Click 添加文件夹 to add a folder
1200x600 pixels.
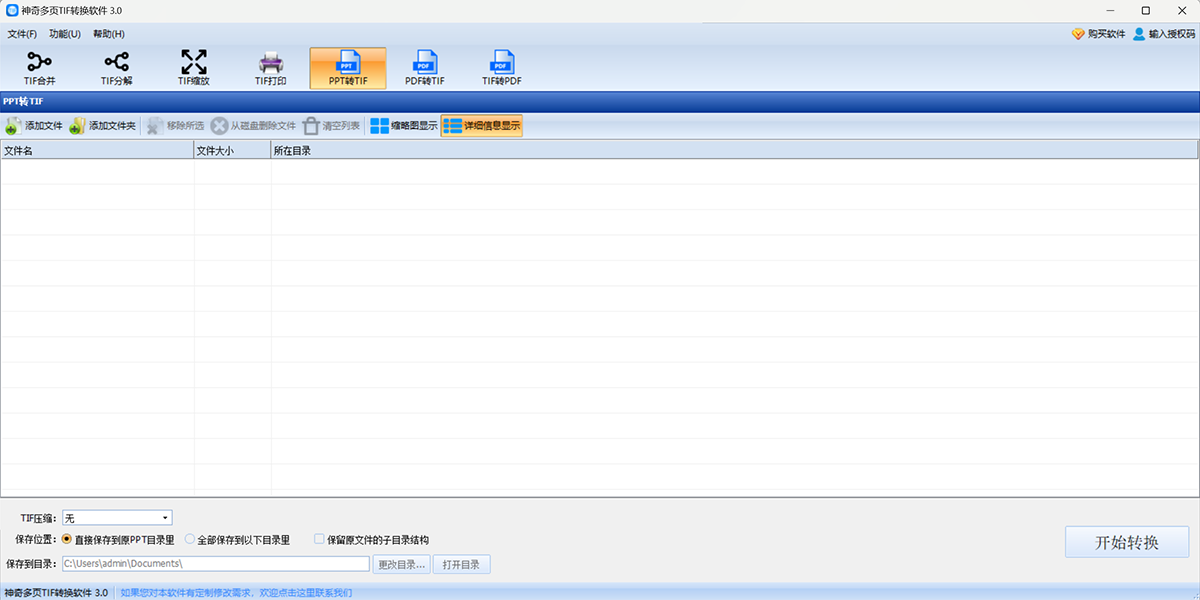103,126
